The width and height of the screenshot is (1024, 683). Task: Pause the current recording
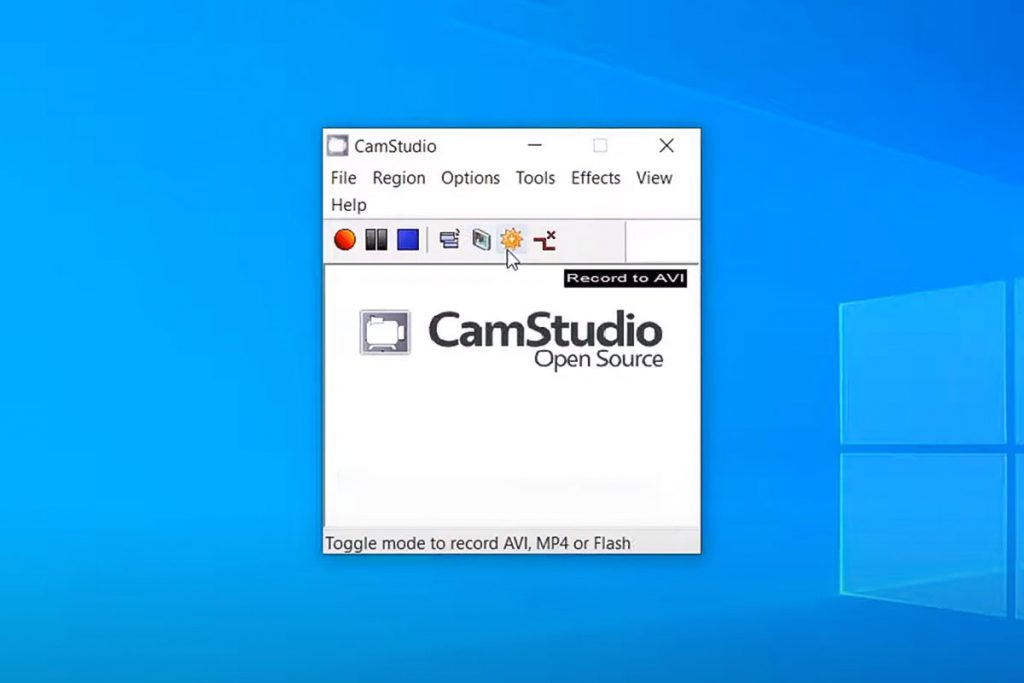pos(377,240)
